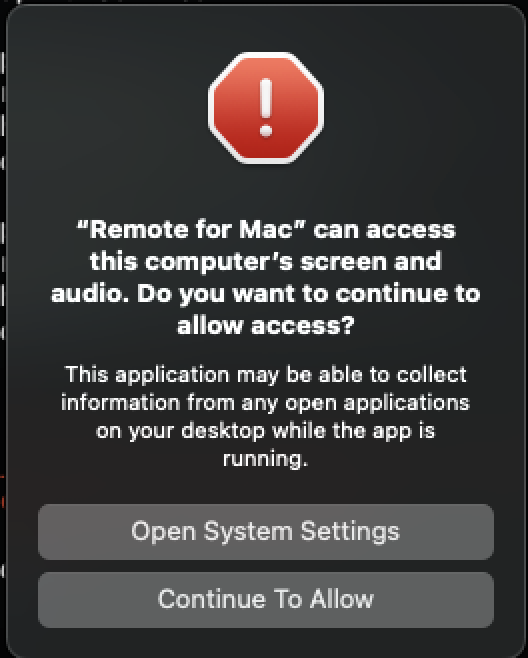Click "This application may be able to collect" text
This screenshot has width=528, height=658.
(266, 374)
